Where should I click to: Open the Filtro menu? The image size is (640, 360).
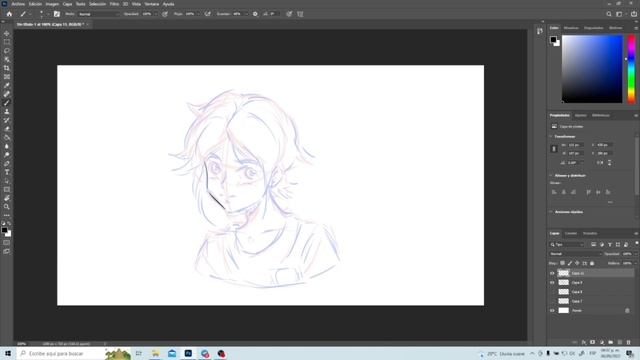[x=114, y=4]
